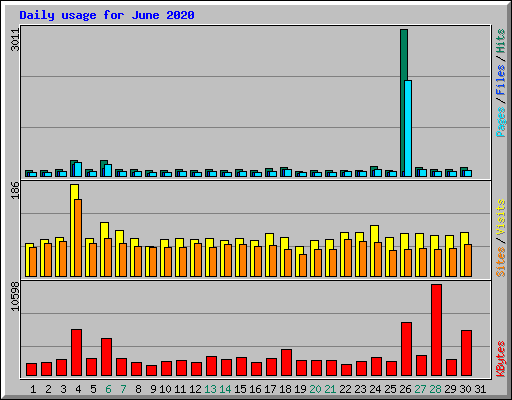The image size is (512, 400).
Task: Click day label 4 on the axis
Action: pos(78,389)
